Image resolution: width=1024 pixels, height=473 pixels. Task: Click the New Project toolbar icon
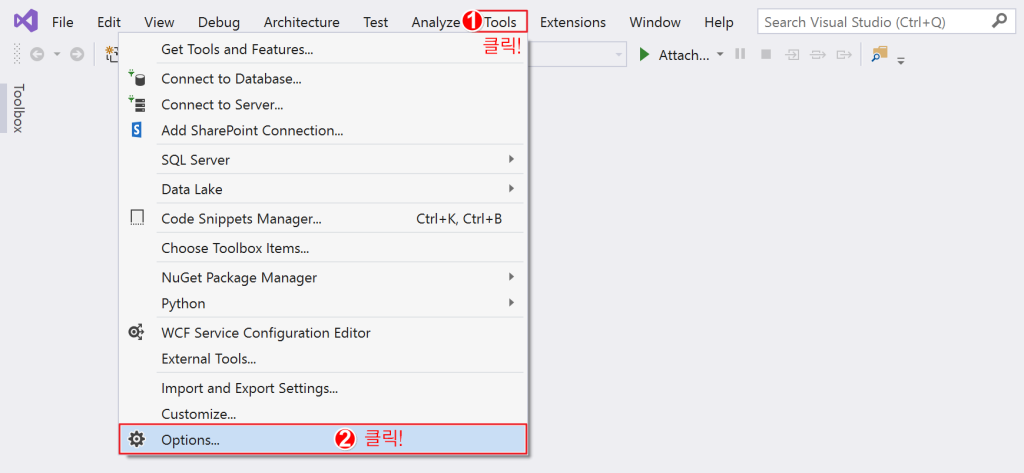[x=111, y=54]
